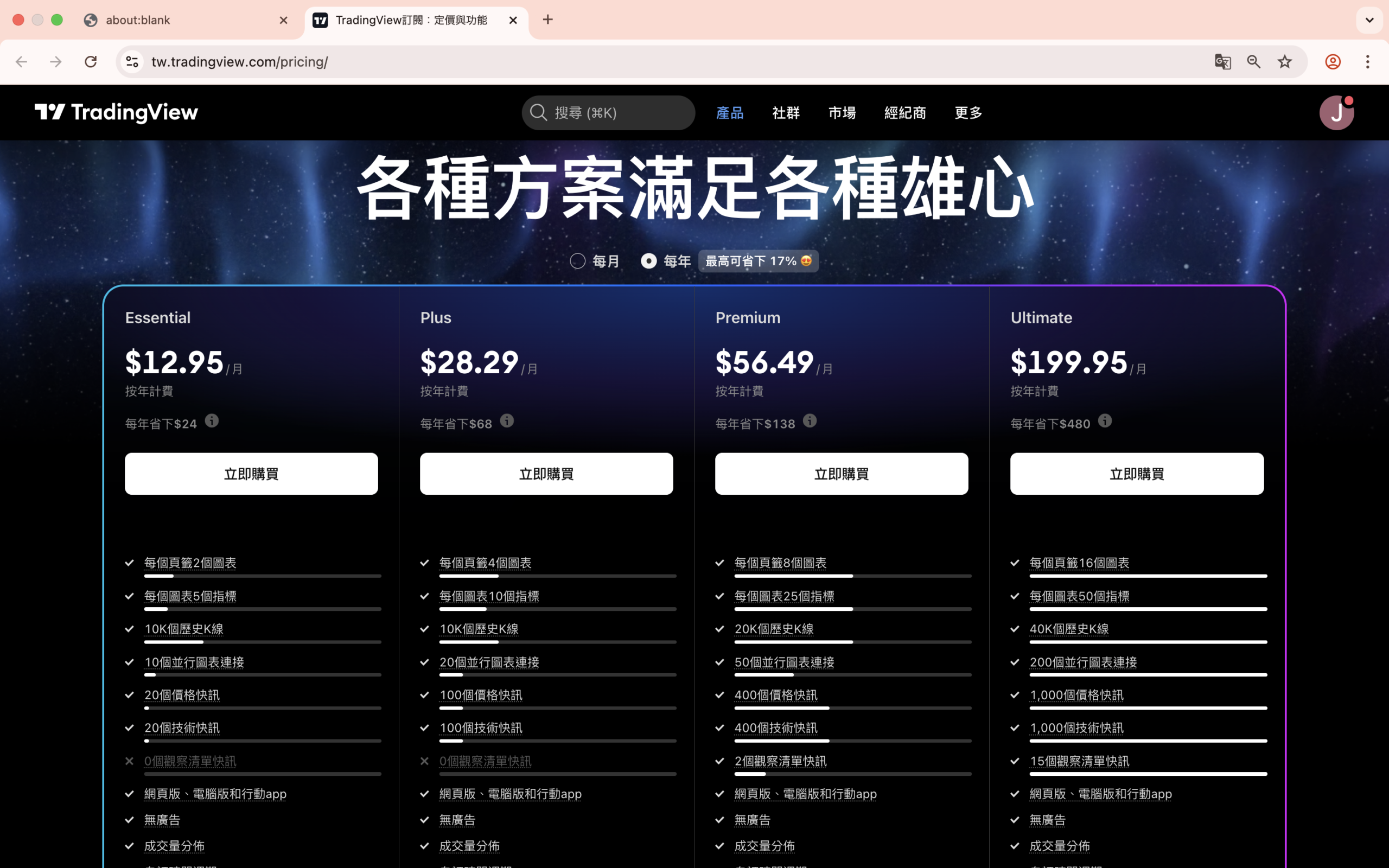
Task: Select the 每年 billing radio button
Action: click(x=648, y=260)
